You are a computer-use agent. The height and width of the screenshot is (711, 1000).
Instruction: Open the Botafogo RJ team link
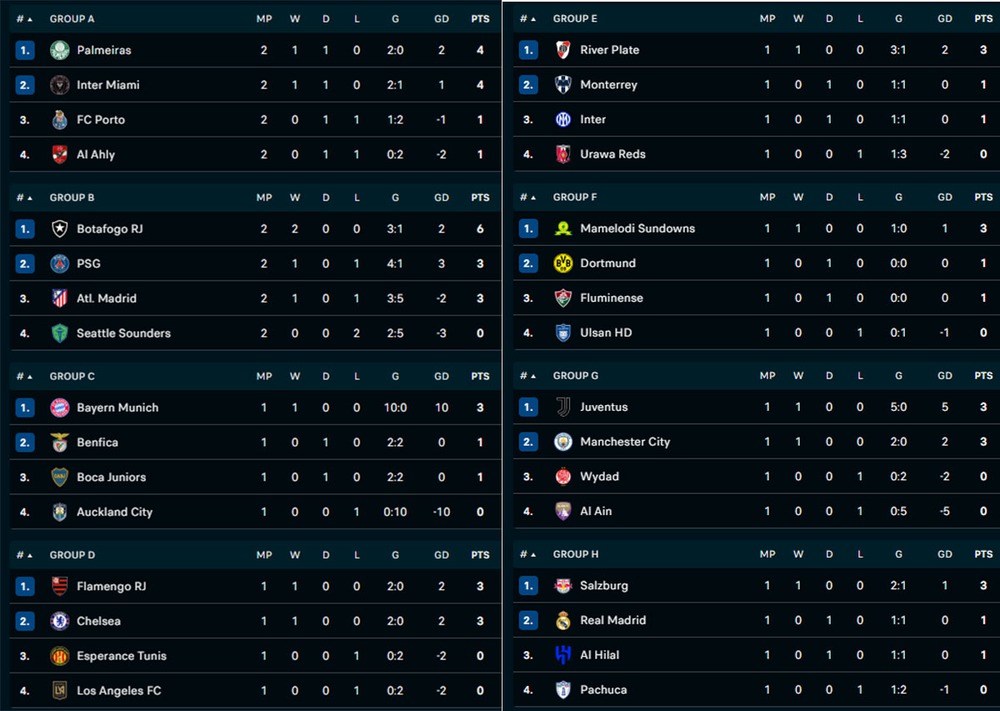pyautogui.click(x=110, y=229)
